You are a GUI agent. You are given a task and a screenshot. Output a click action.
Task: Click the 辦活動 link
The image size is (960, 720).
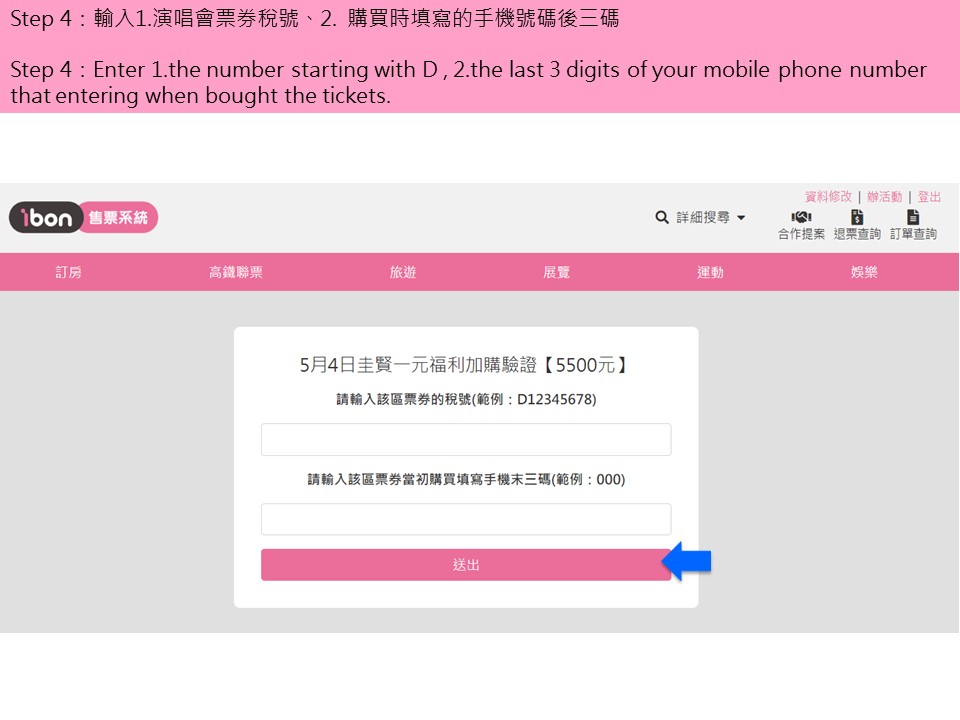pos(885,197)
